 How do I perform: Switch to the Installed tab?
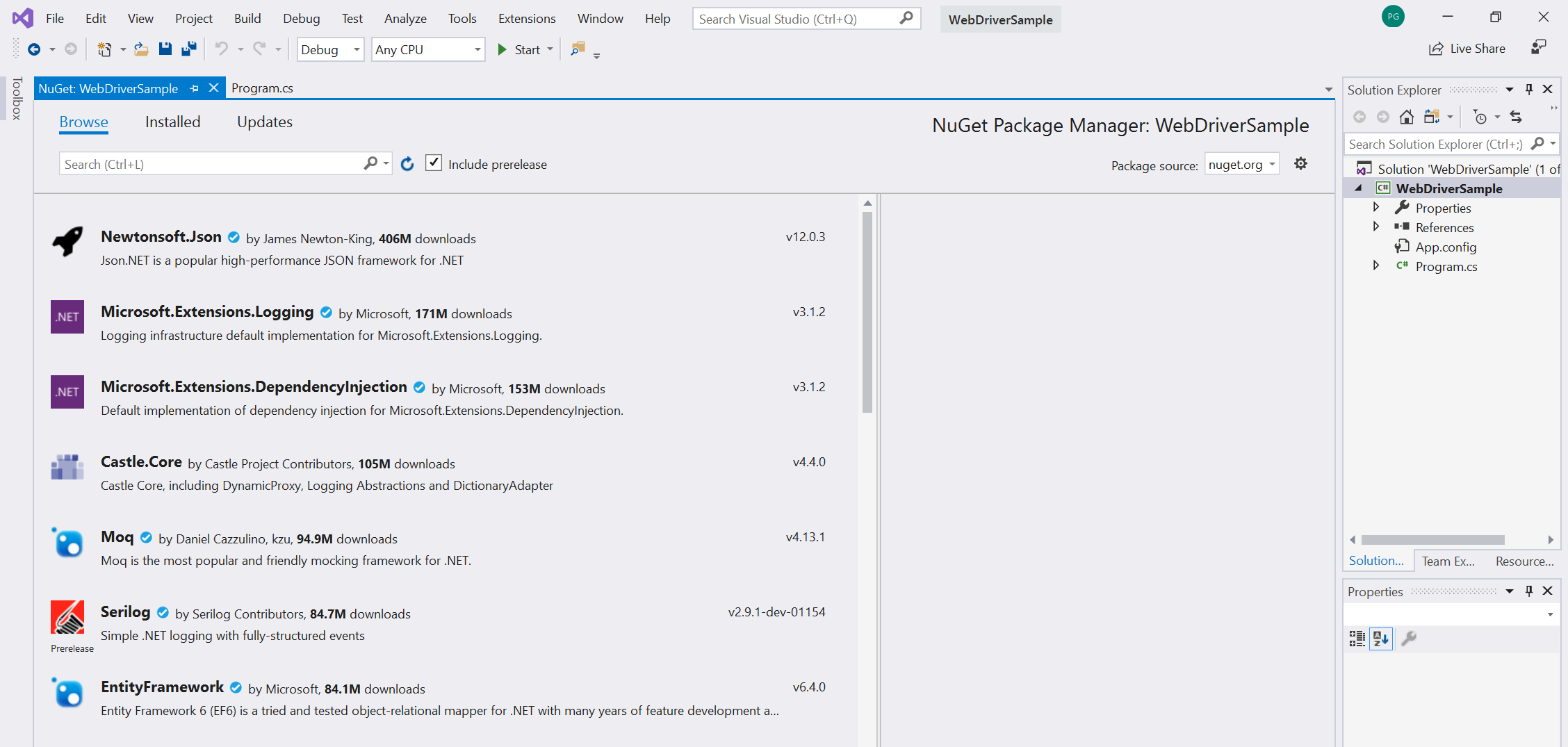(172, 122)
